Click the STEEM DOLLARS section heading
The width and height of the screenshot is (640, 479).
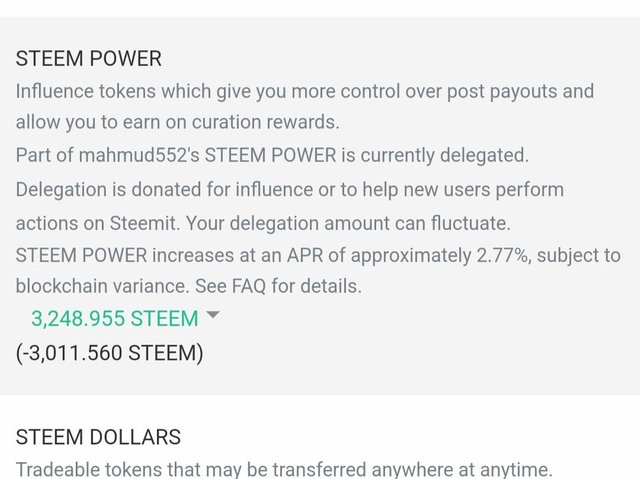98,437
